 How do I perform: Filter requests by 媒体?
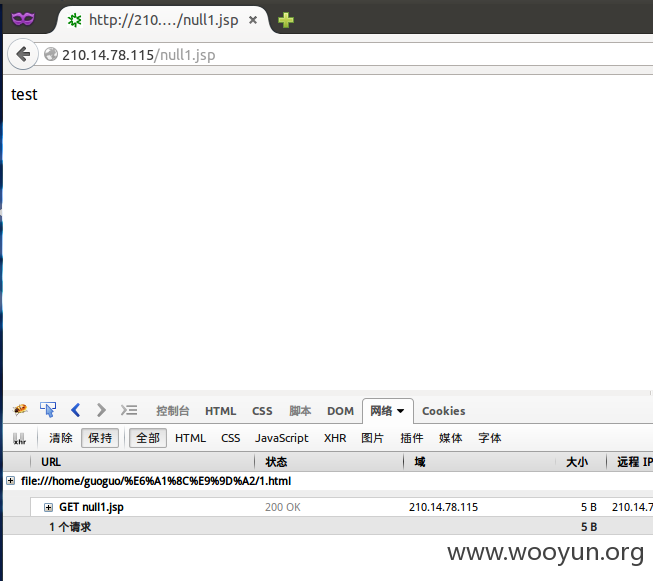tap(451, 438)
